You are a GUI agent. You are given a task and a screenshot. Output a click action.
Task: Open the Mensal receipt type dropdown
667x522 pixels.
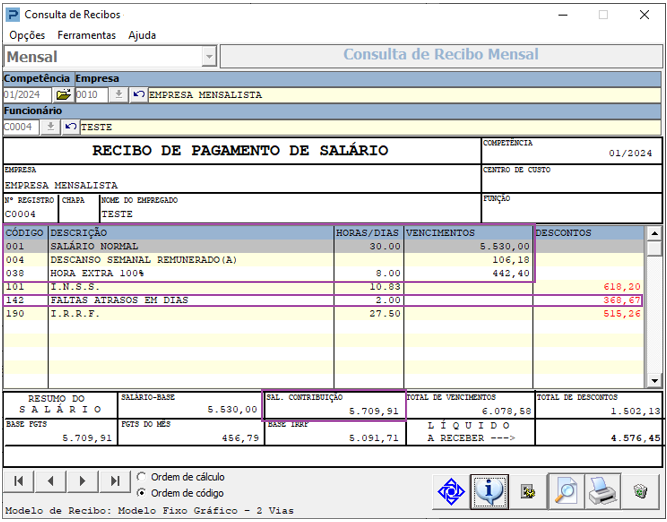point(209,57)
